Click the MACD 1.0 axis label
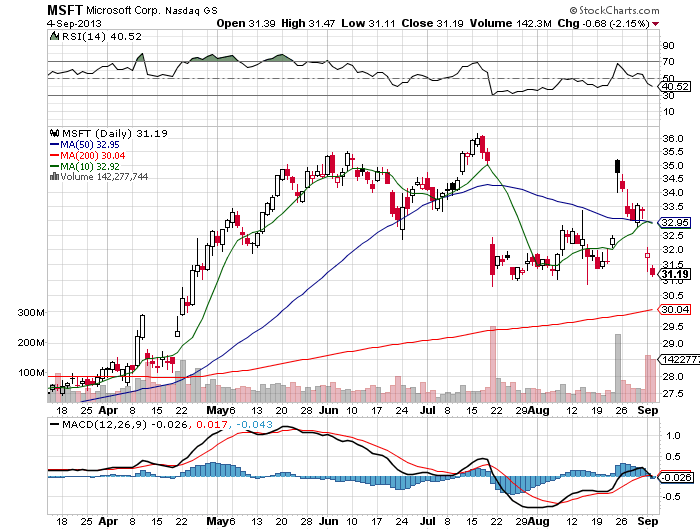700x530 pixels. pos(673,435)
